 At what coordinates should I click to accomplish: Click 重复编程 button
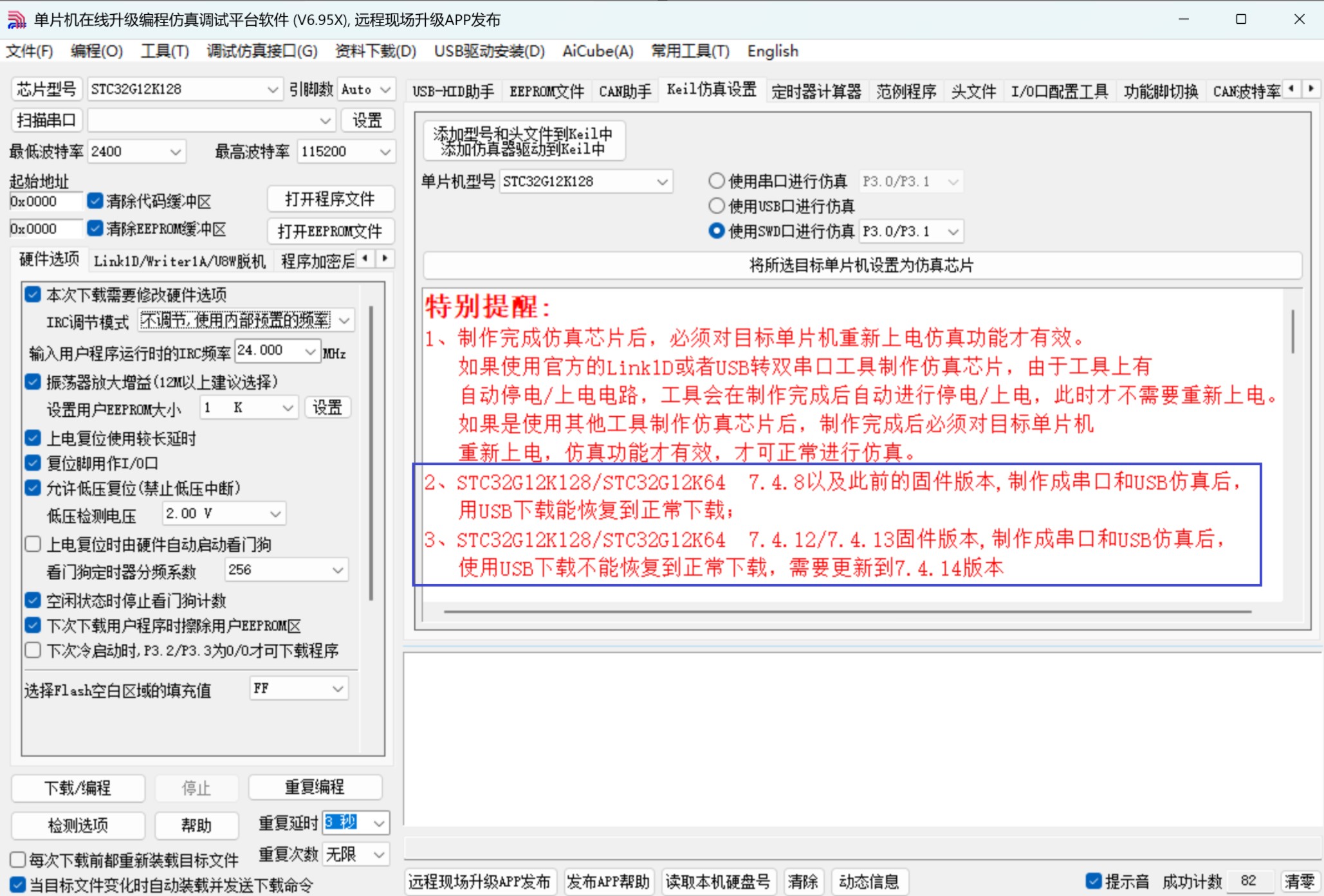(315, 787)
